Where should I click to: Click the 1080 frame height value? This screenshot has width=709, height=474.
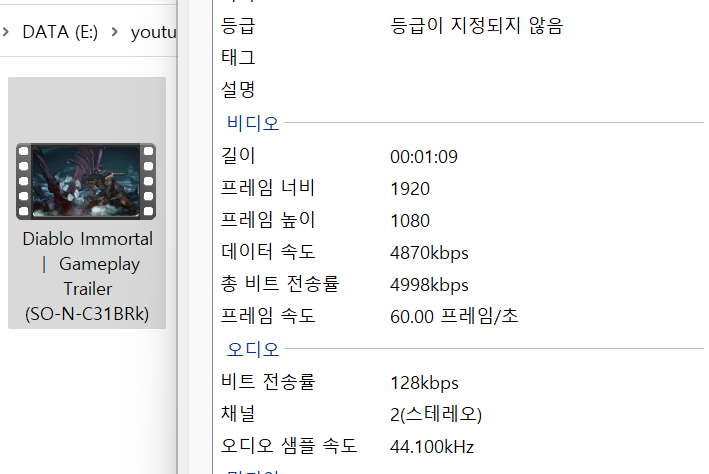pyautogui.click(x=410, y=221)
